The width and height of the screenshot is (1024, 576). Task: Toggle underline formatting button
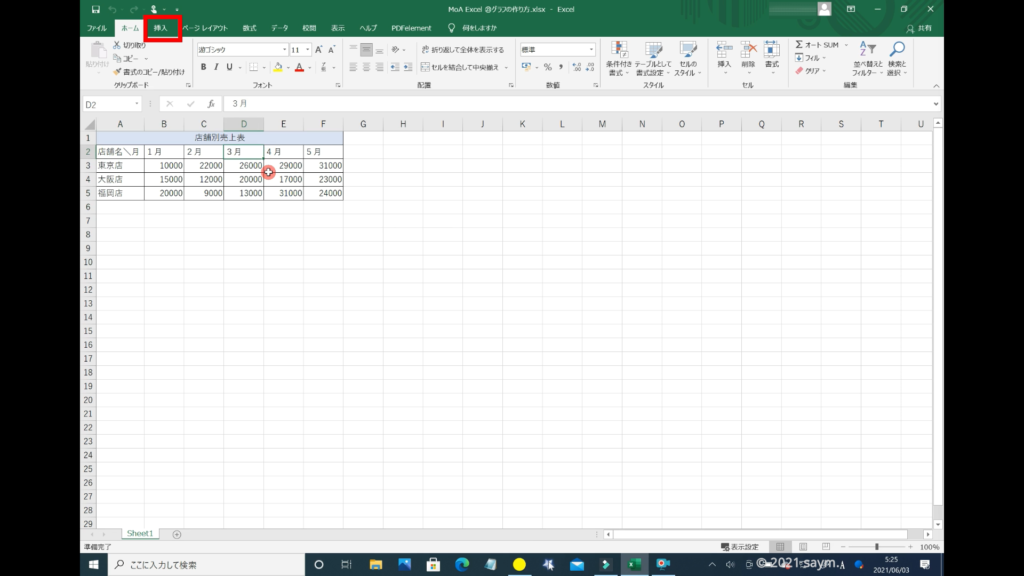(229, 67)
